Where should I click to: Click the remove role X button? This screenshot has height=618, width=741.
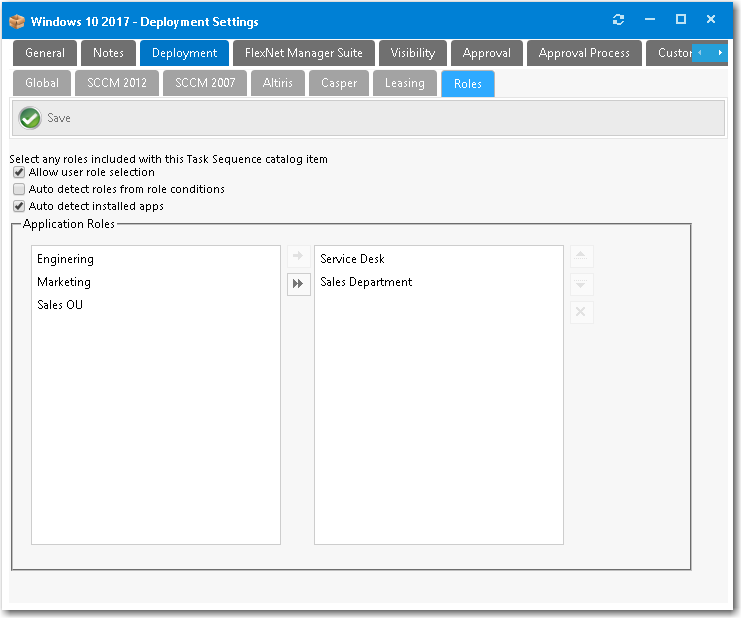pyautogui.click(x=581, y=313)
